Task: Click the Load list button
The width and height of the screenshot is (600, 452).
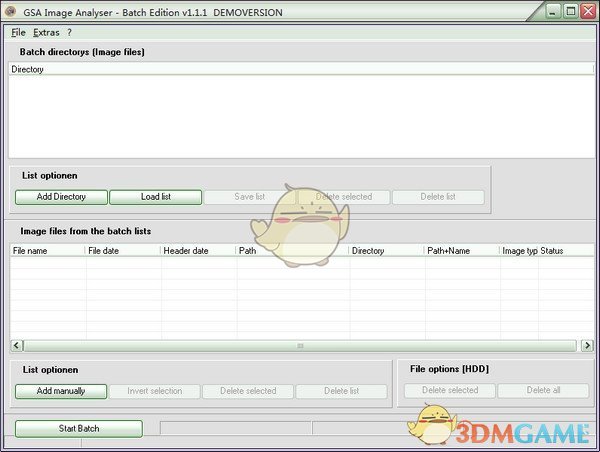Action: 155,197
